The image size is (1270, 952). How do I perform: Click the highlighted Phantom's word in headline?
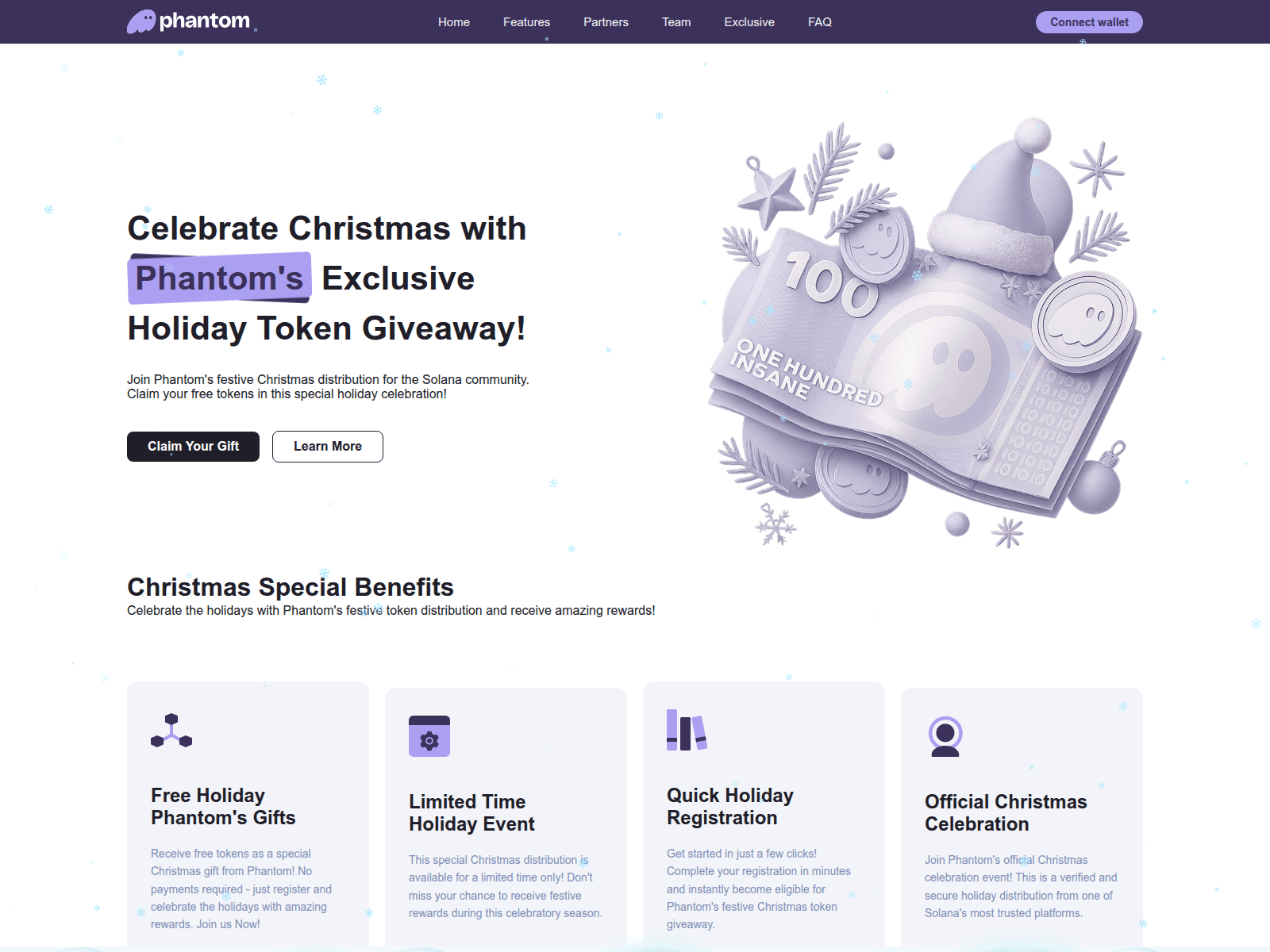(219, 278)
